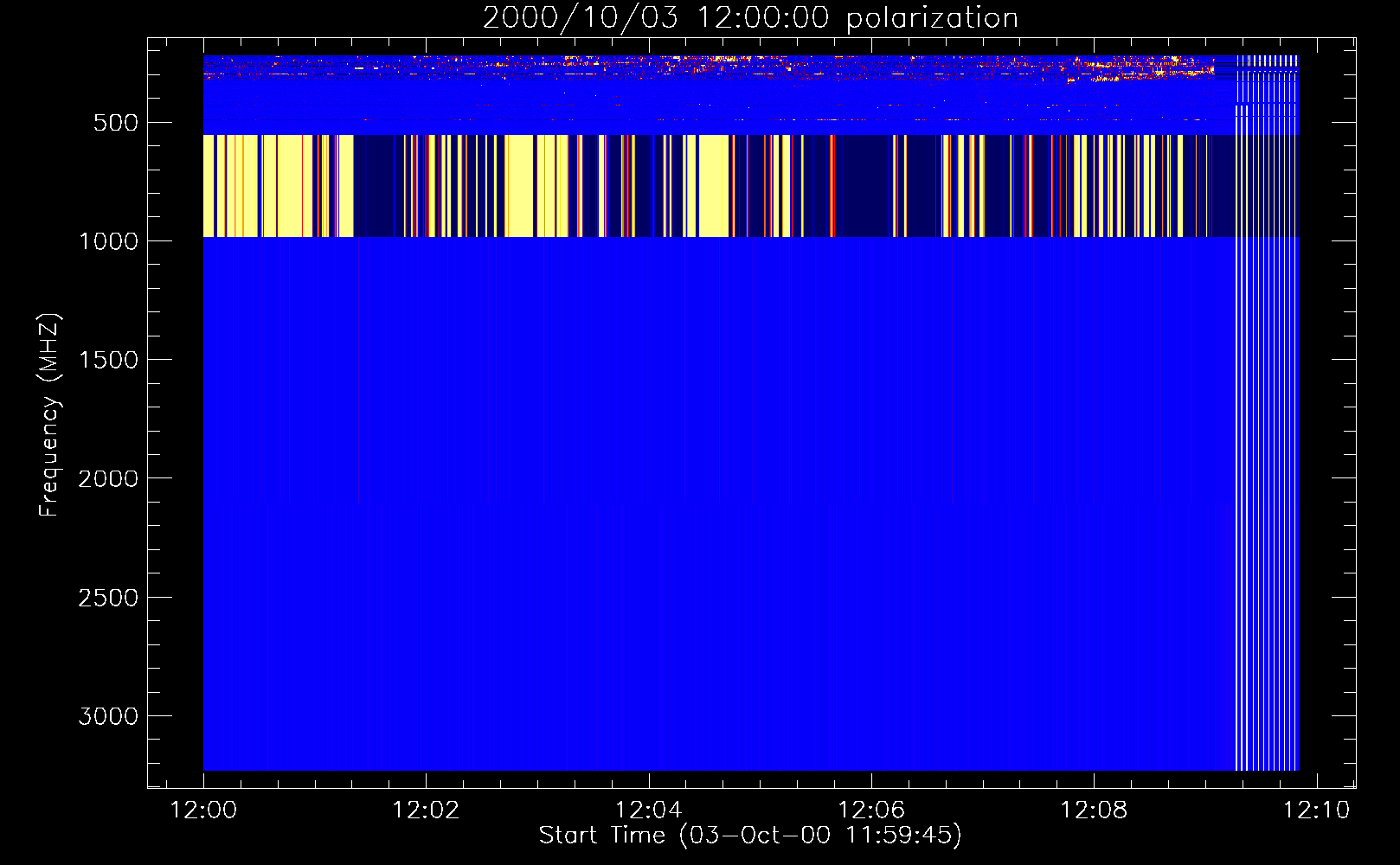Image resolution: width=1400 pixels, height=865 pixels.
Task: Click the 1500 frequency tick label
Action: pos(108,360)
